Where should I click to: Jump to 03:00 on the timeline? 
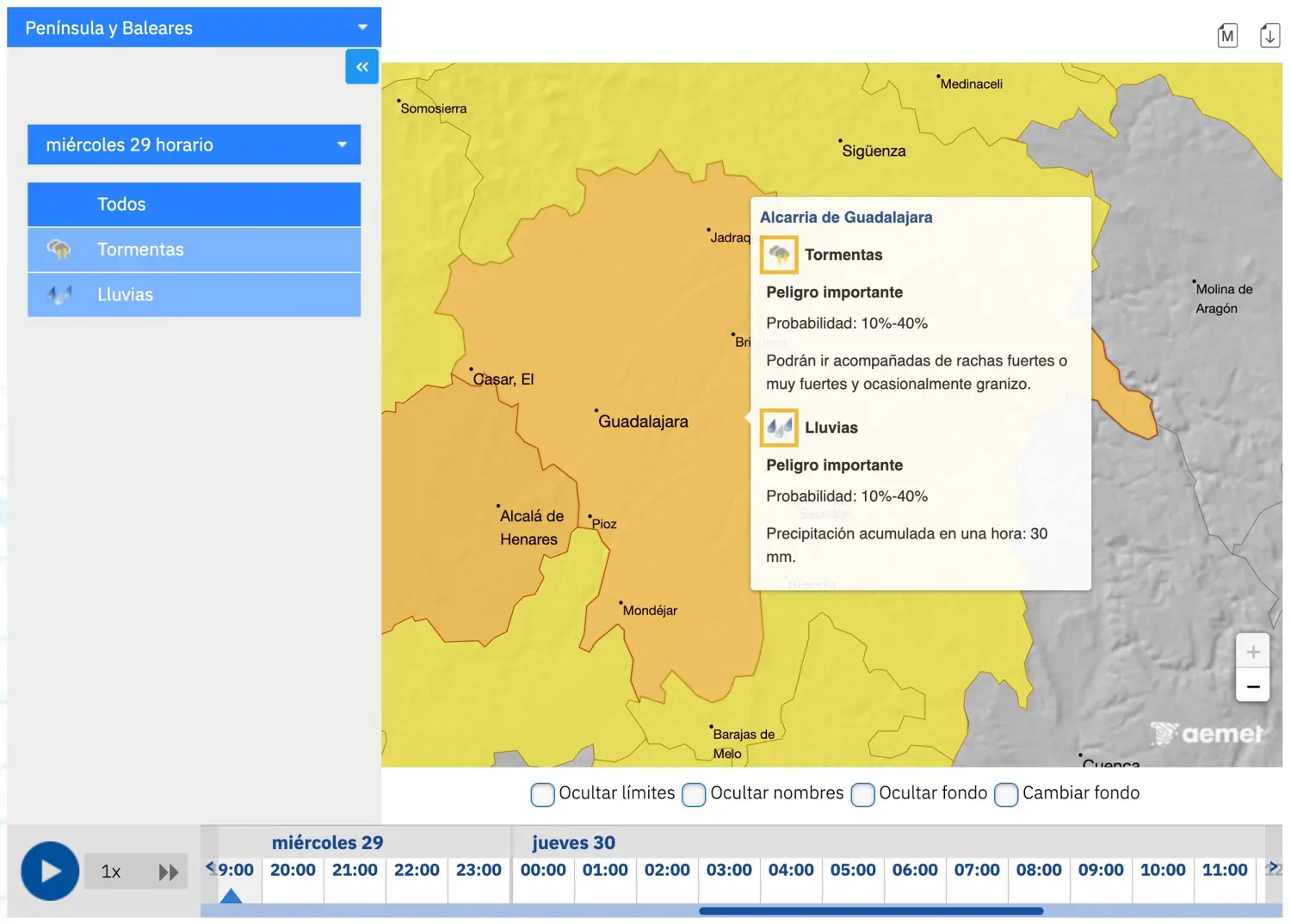point(729,871)
